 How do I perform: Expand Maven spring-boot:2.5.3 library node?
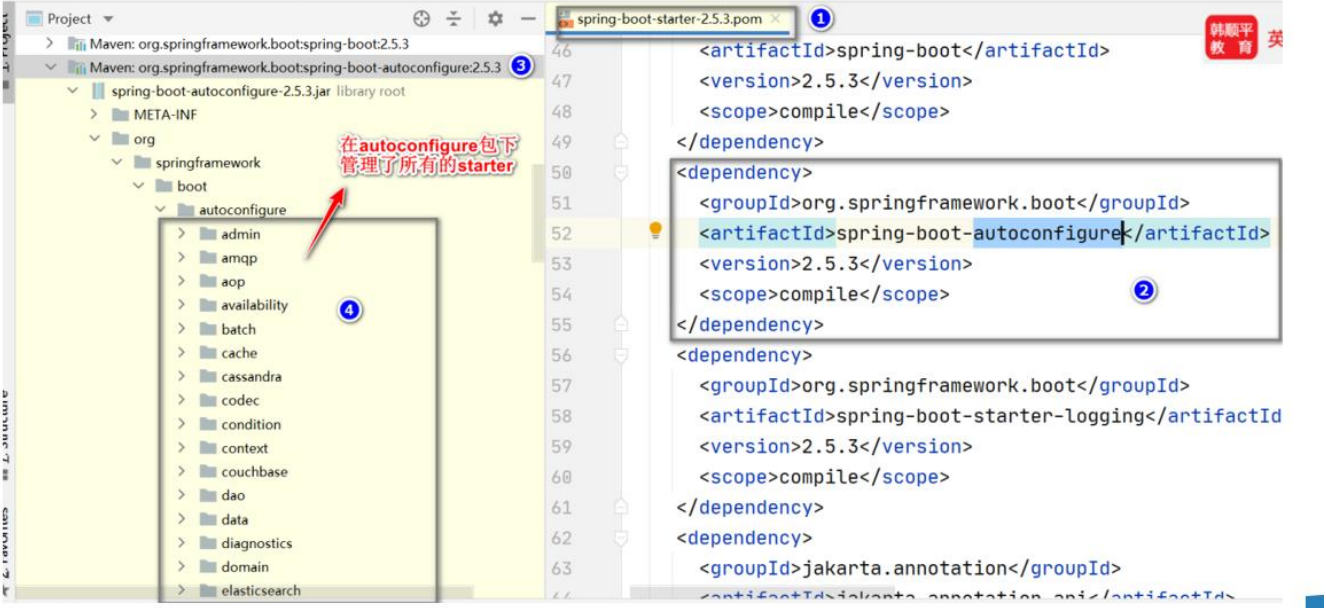pos(50,43)
